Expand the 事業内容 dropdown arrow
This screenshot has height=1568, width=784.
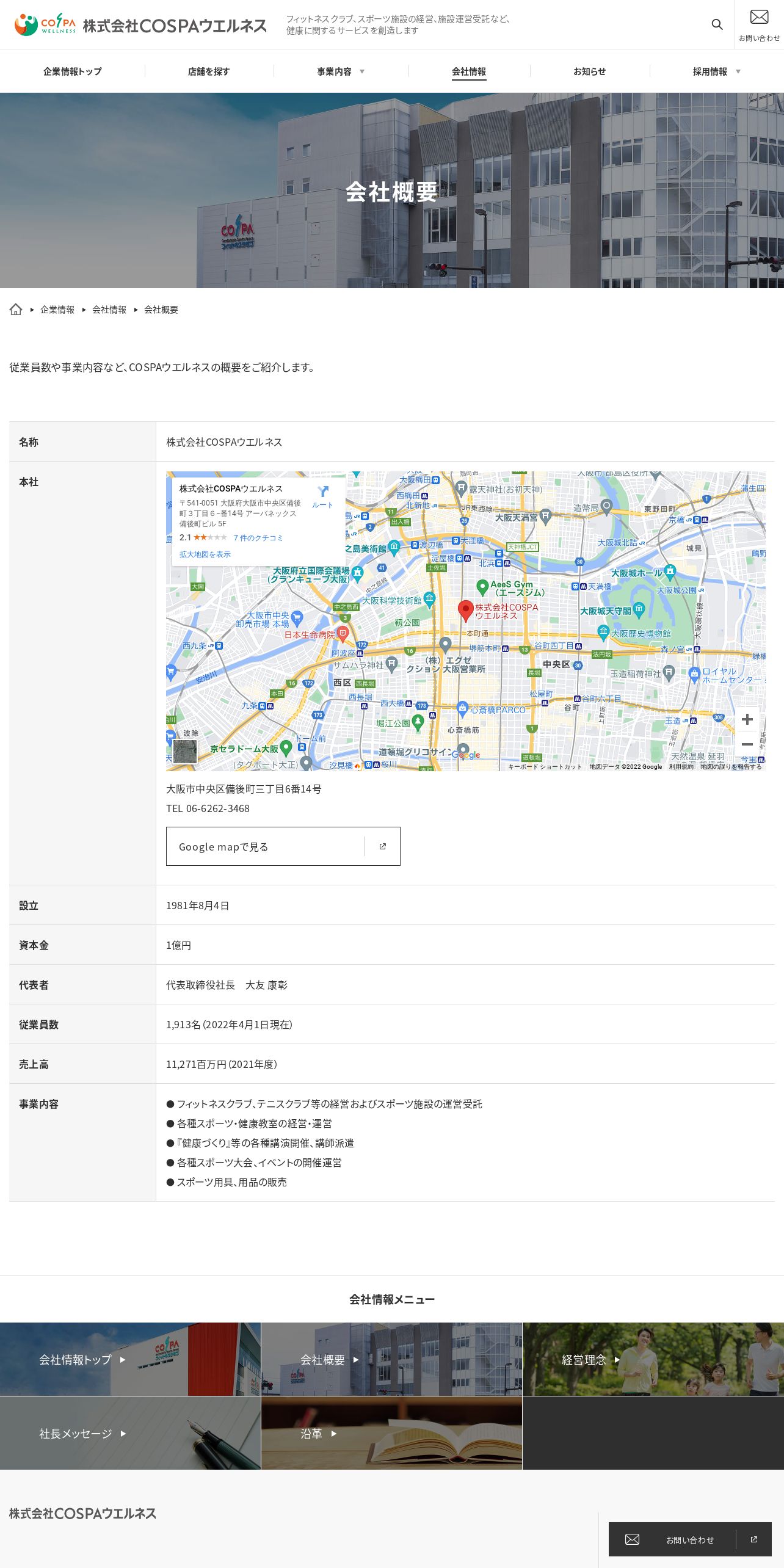(x=362, y=71)
